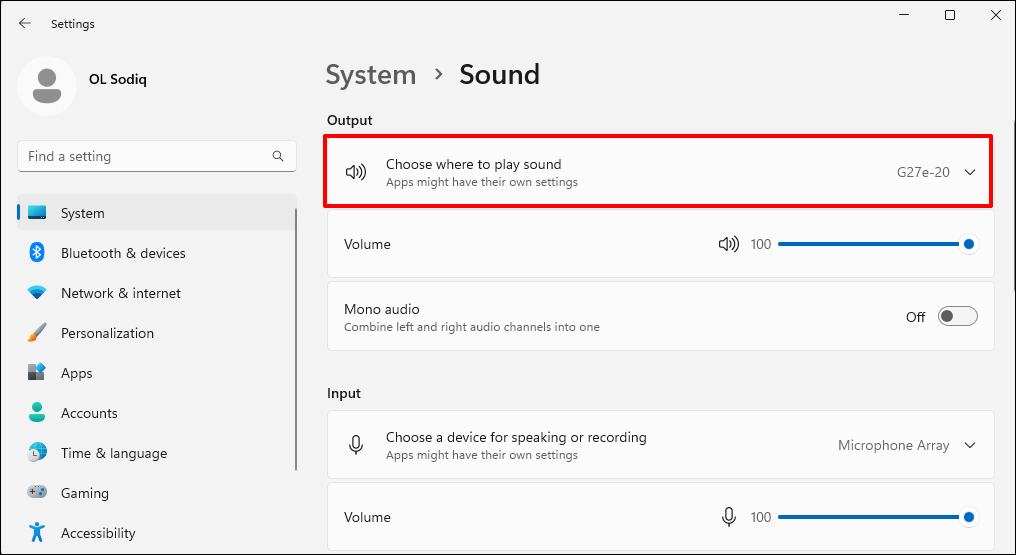Viewport: 1016px width, 555px height.
Task: Open the Choose where to play sound row
Action: [x=600, y=172]
